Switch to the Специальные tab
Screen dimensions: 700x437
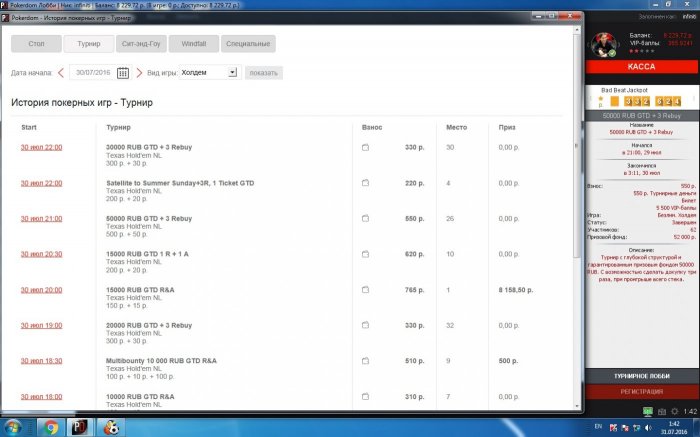[248, 44]
